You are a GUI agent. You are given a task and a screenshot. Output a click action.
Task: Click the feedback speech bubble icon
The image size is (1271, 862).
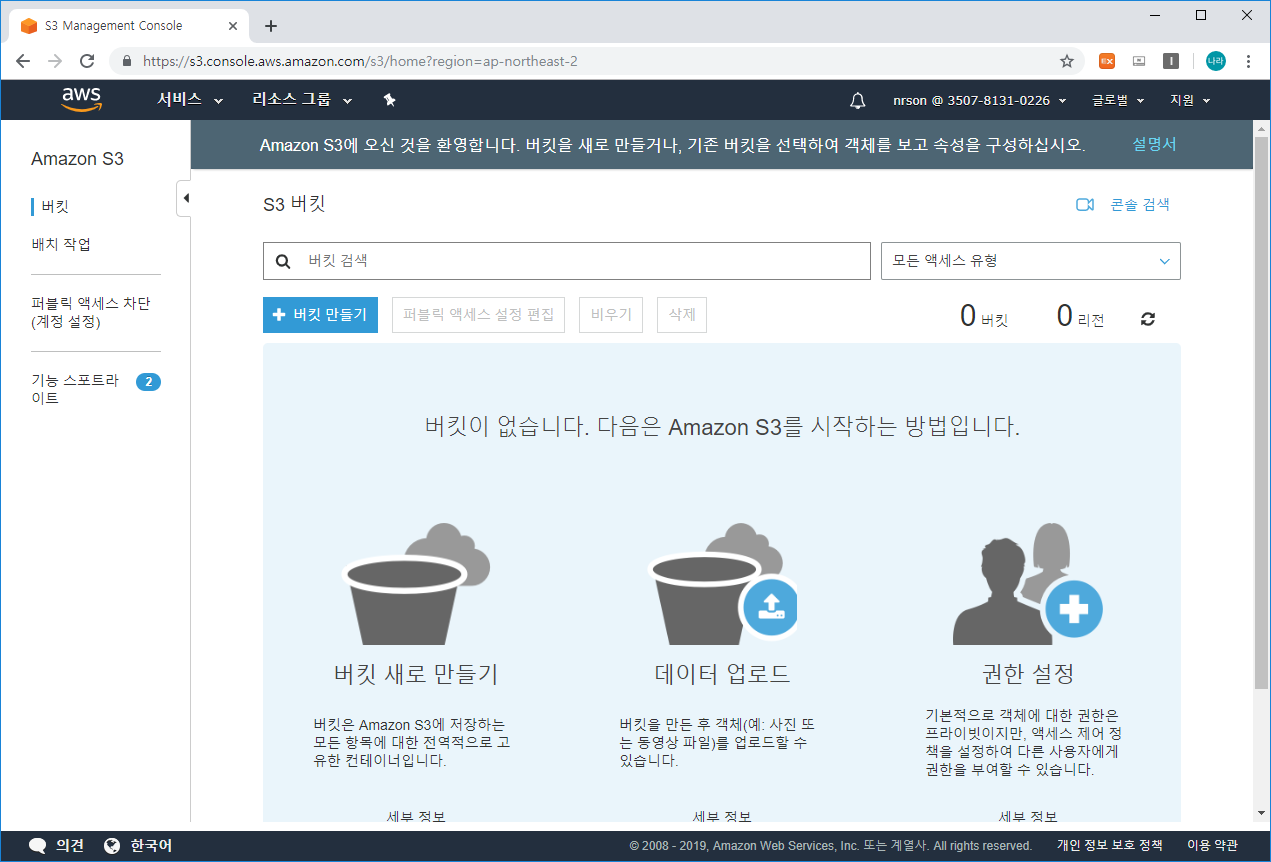38,845
